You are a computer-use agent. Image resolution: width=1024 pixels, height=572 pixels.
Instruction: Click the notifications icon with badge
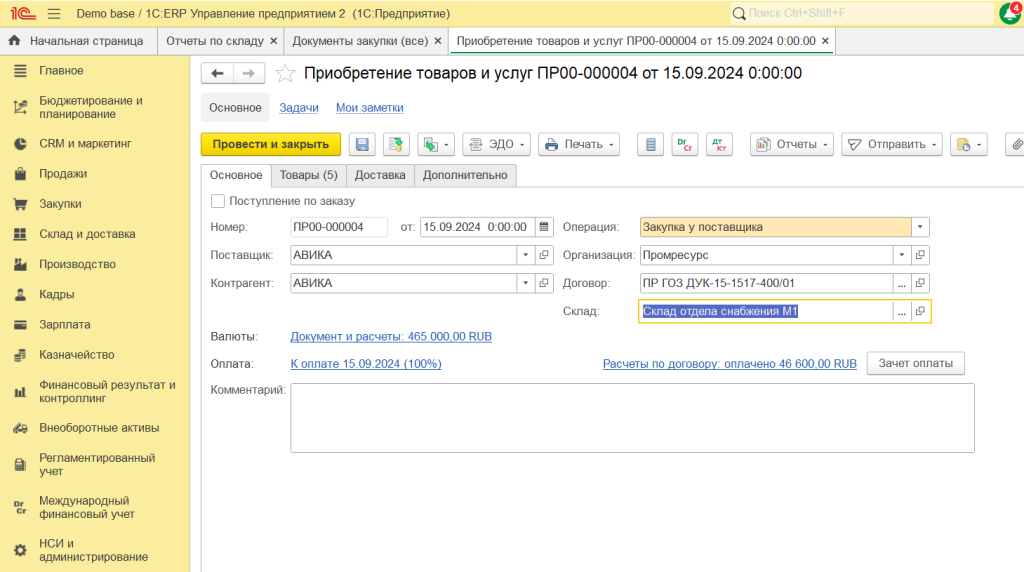tap(1011, 12)
